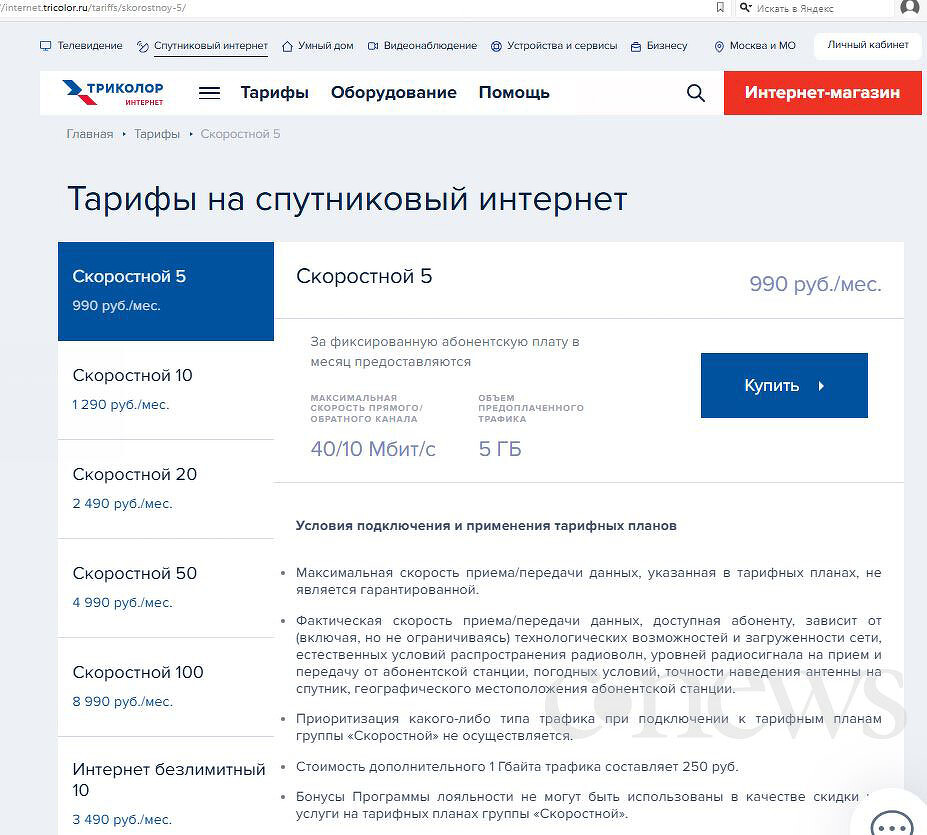The width and height of the screenshot is (927, 835).
Task: Open the Помощь menu item
Action: tap(514, 93)
